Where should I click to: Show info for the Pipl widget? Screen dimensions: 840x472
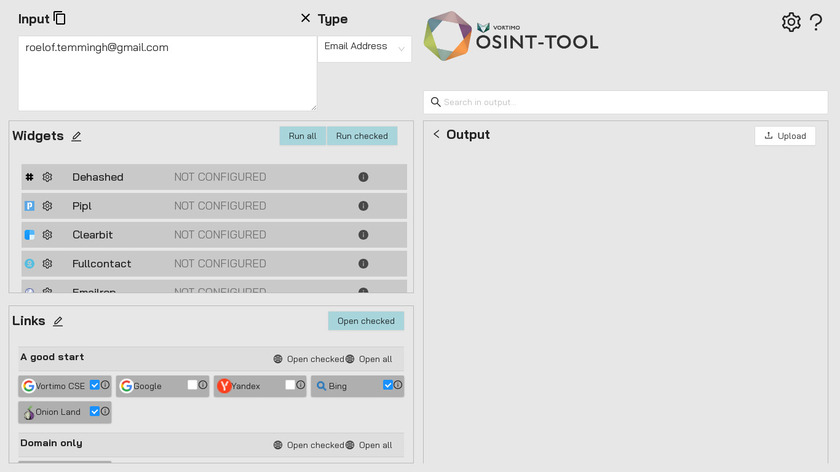[363, 206]
